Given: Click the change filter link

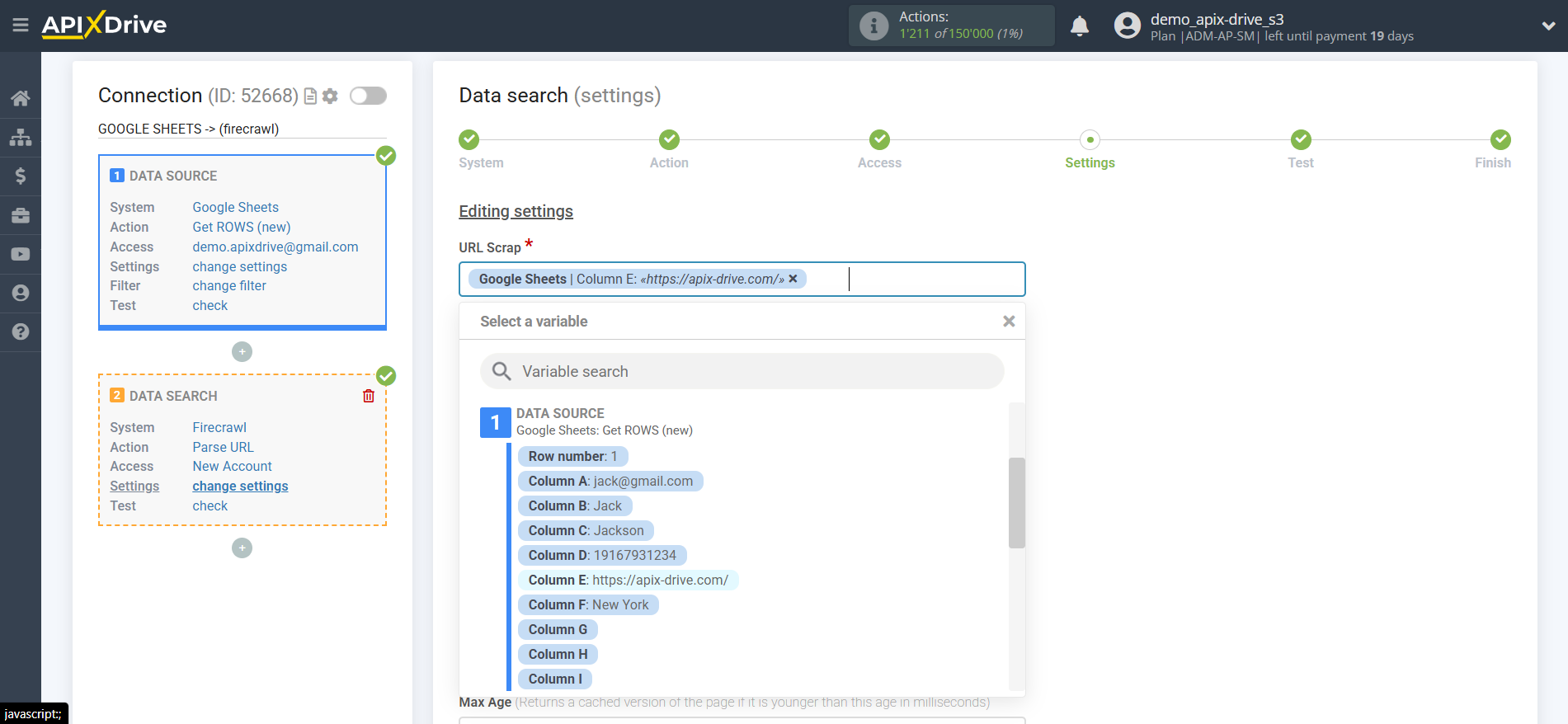Looking at the screenshot, I should [x=229, y=286].
